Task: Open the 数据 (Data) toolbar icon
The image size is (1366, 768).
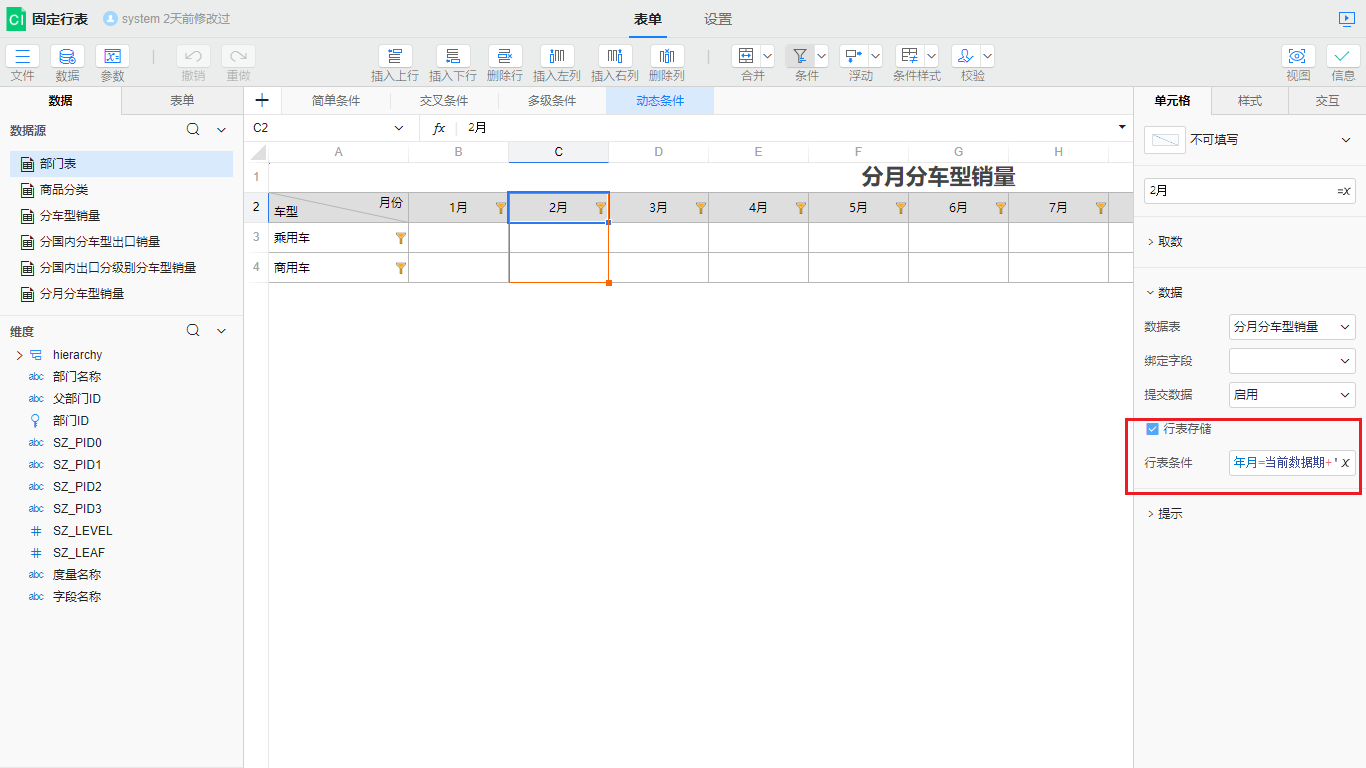Action: pos(67,57)
